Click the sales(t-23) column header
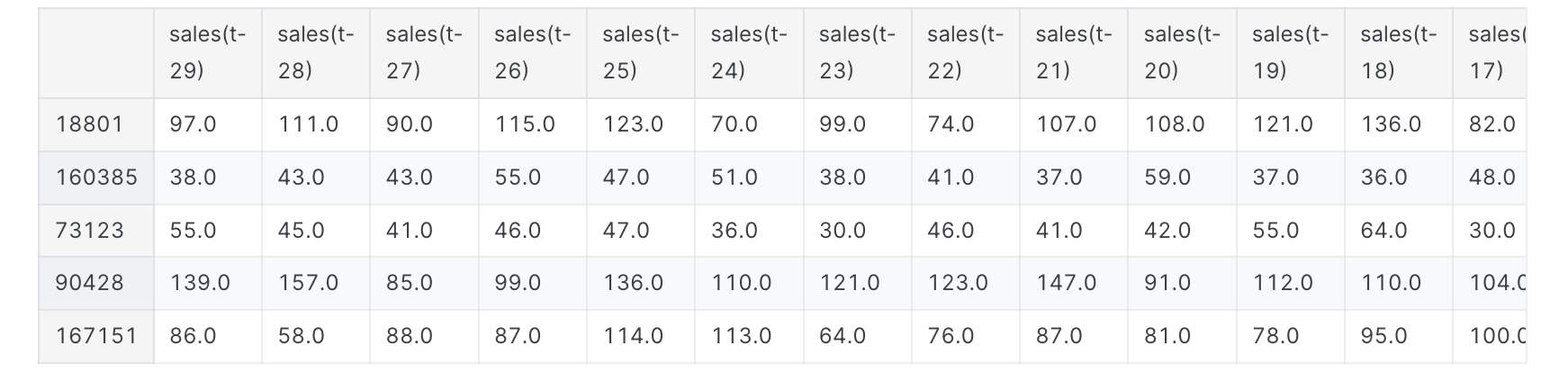The width and height of the screenshot is (1568, 373). click(857, 52)
